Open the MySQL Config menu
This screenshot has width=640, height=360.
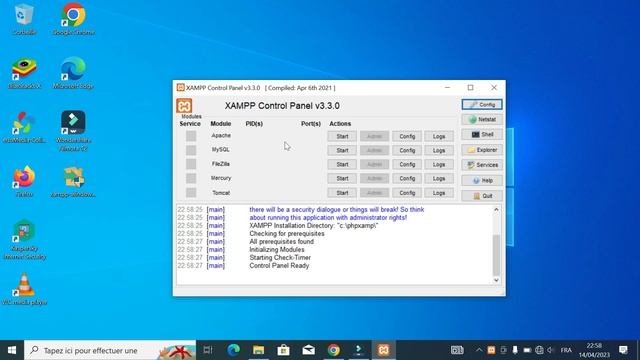click(x=407, y=151)
